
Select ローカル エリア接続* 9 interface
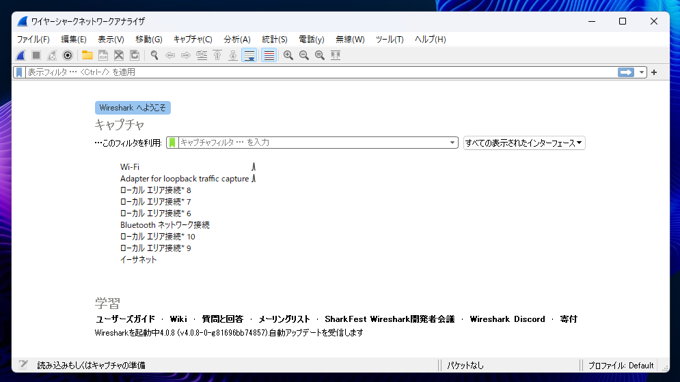[155, 248]
